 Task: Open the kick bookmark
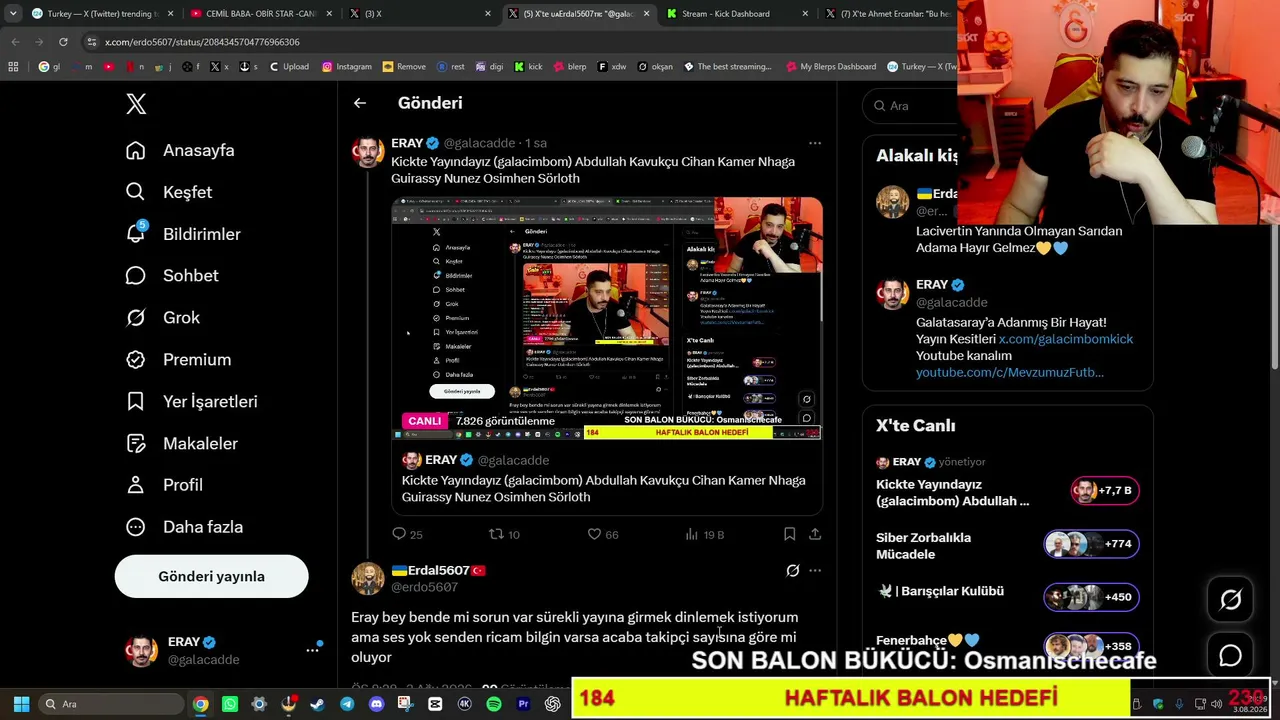528,67
